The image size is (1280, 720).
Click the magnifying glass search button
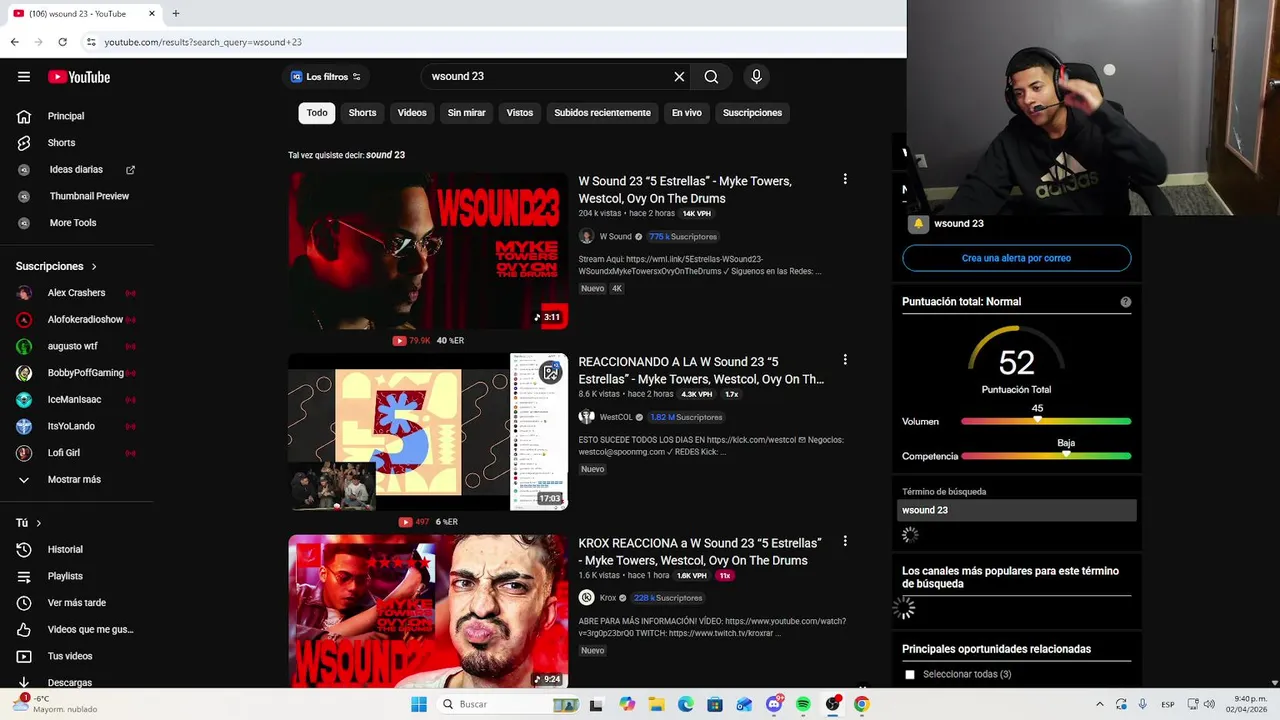point(711,77)
